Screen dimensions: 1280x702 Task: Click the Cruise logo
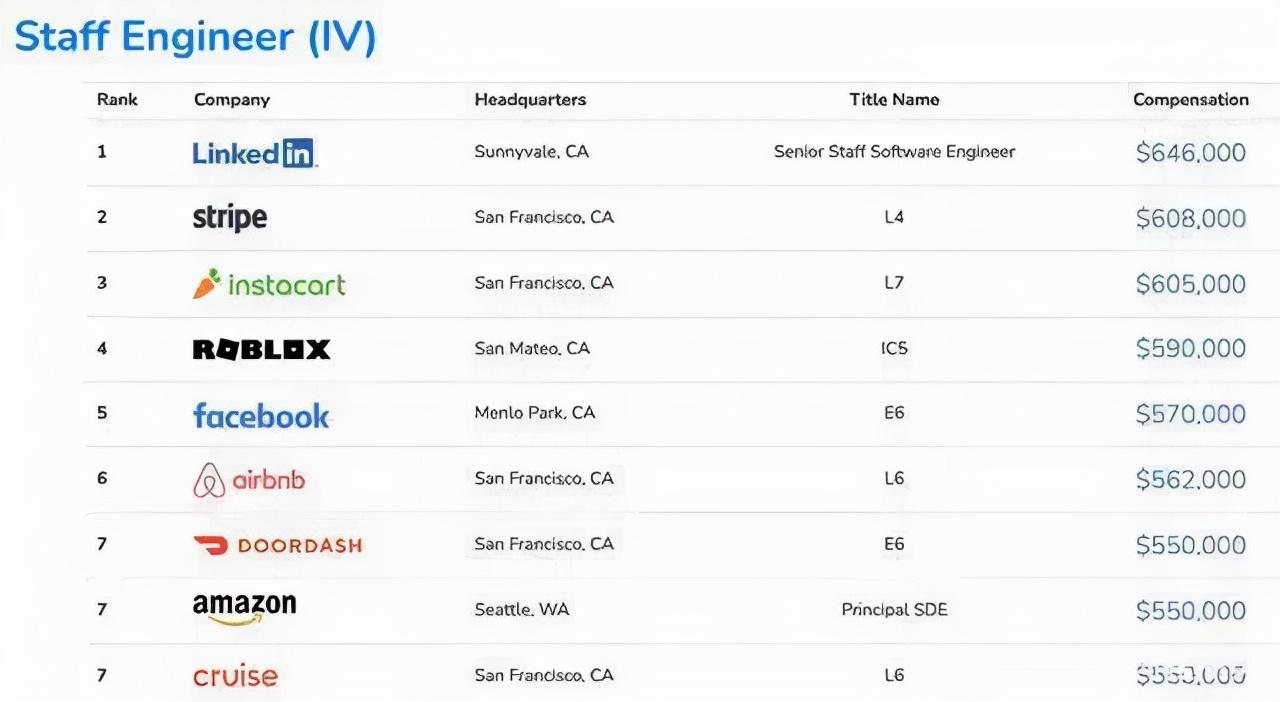coord(235,675)
